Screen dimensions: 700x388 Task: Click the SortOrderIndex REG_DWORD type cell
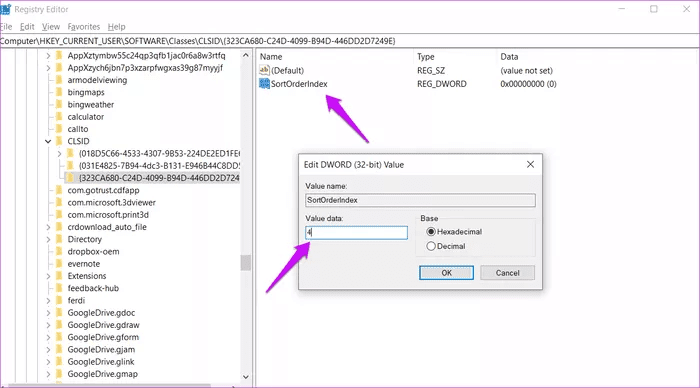pyautogui.click(x=442, y=84)
